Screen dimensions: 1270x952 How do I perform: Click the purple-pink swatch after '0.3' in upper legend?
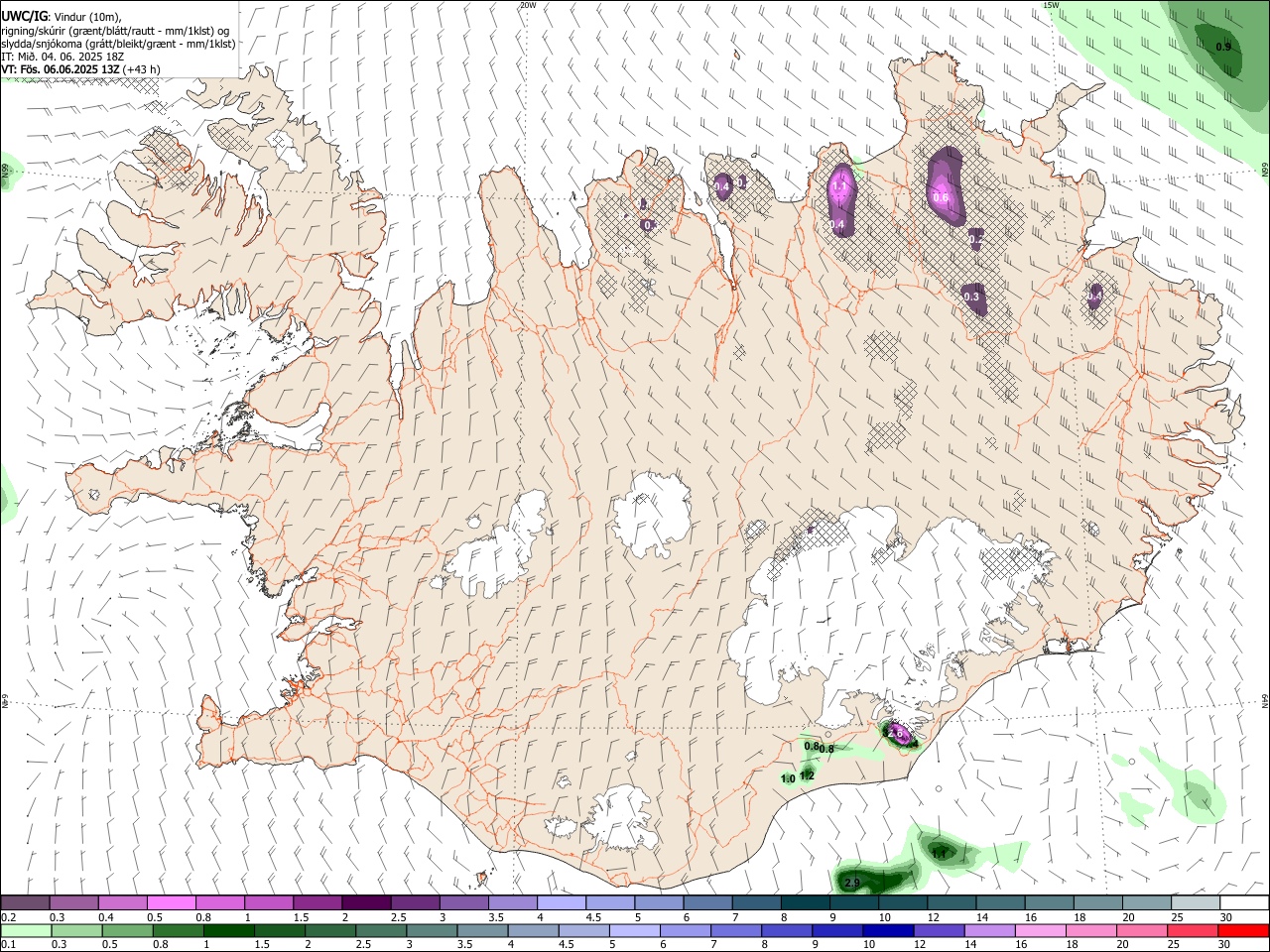pos(73,903)
